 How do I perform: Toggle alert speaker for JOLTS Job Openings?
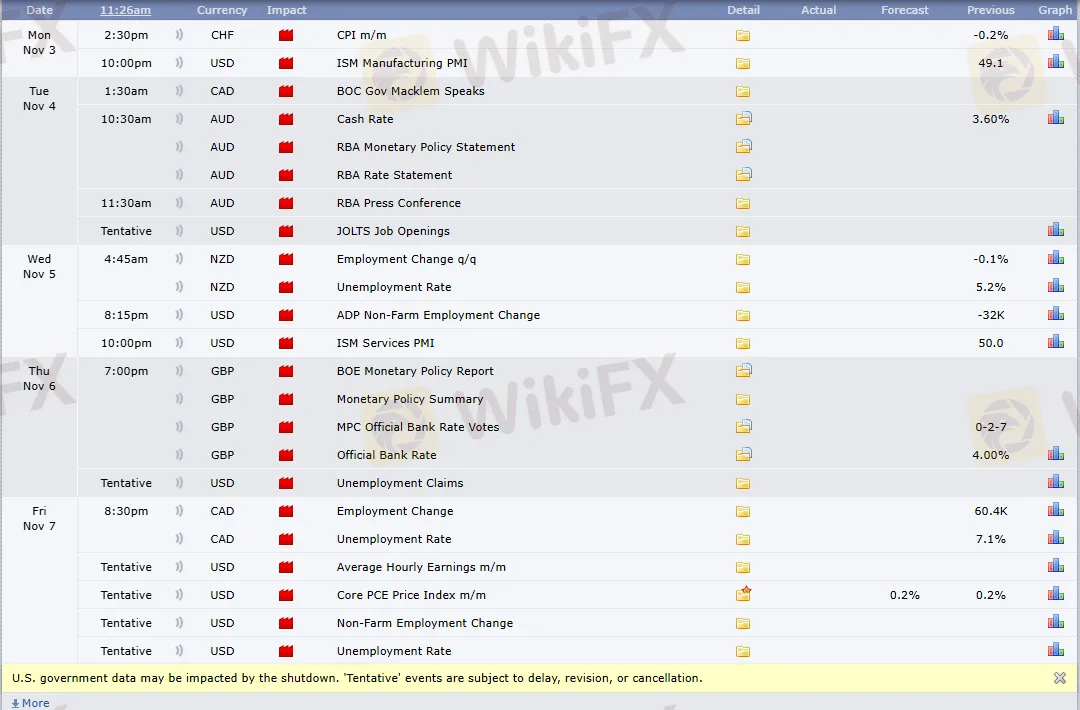click(x=180, y=231)
